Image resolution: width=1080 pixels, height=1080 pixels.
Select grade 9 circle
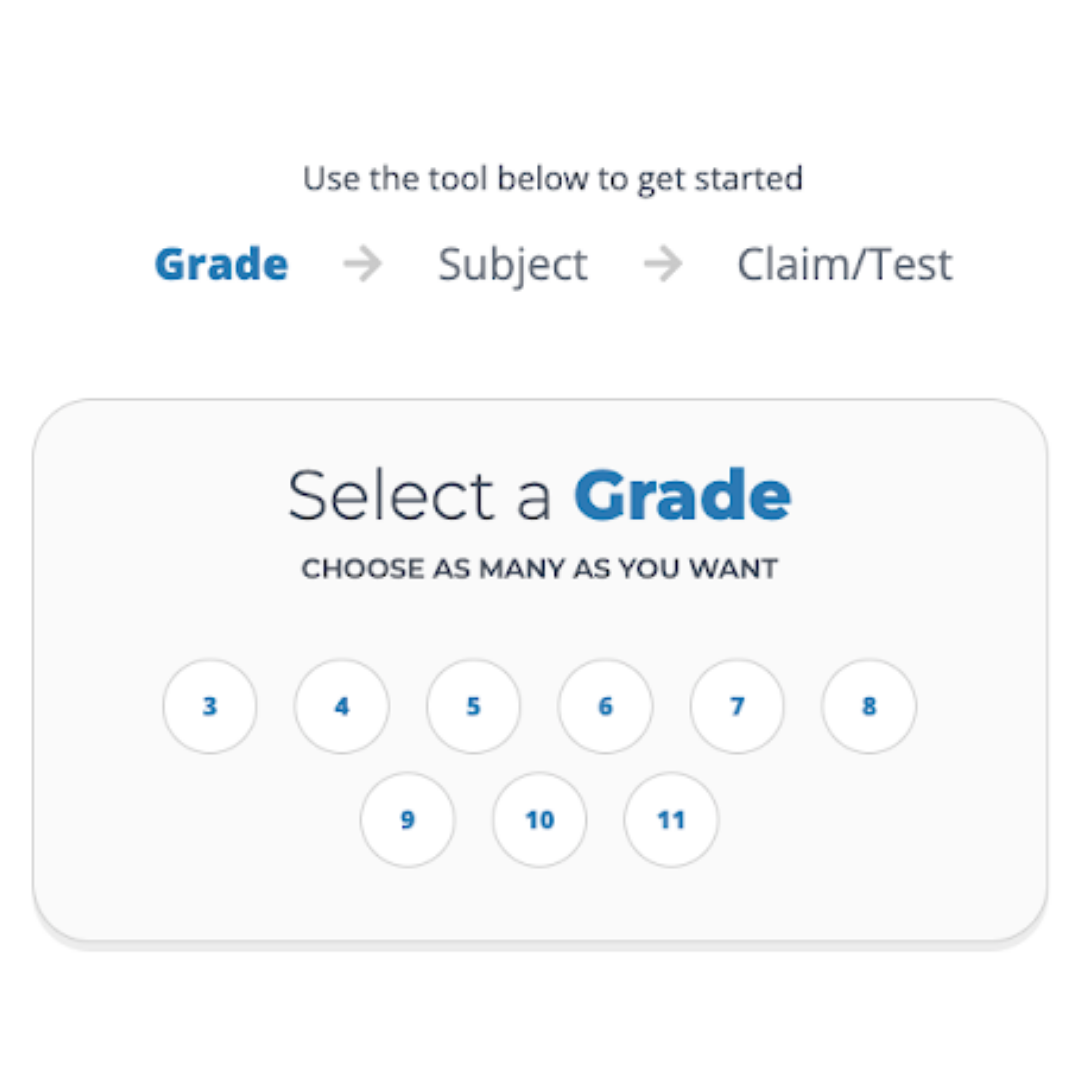point(408,820)
